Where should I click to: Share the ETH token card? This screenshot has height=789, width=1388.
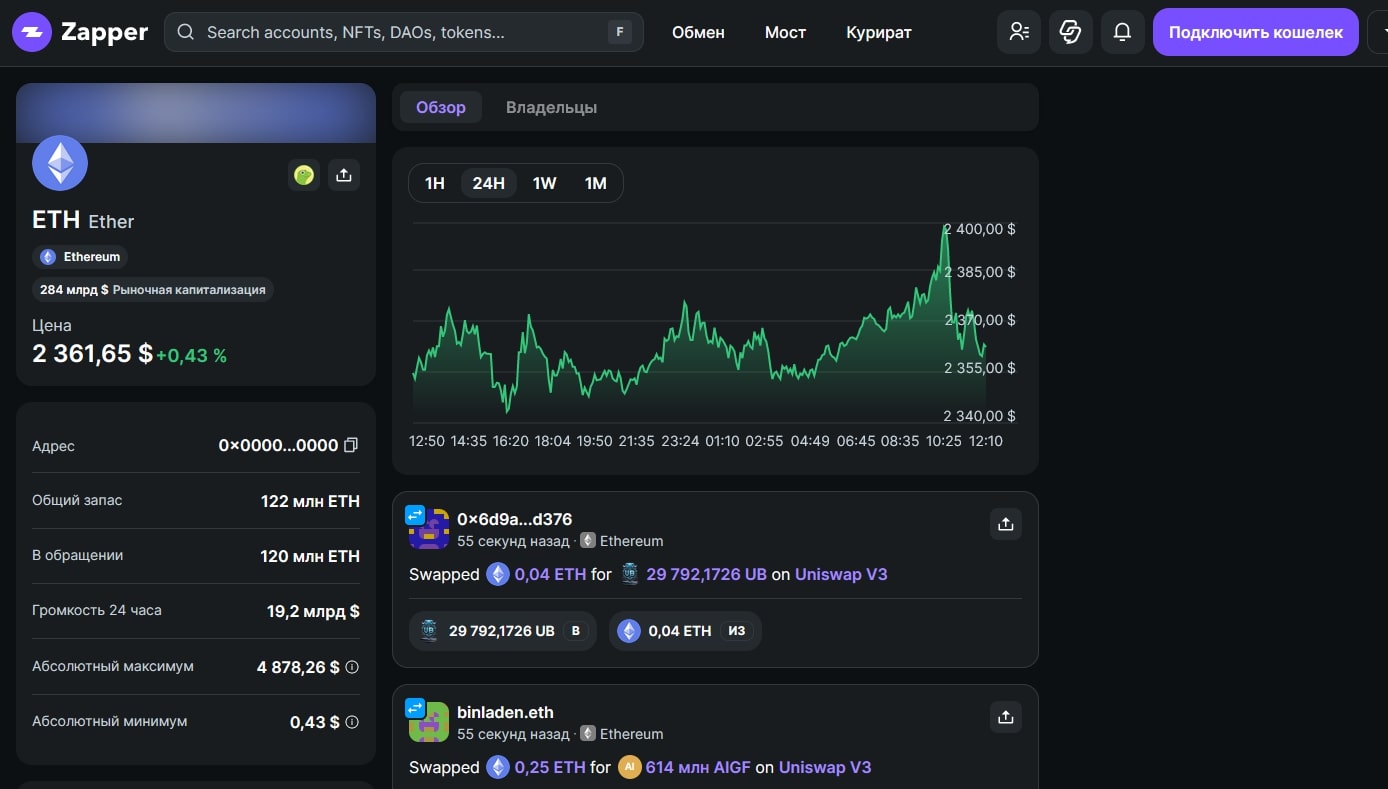pos(344,175)
